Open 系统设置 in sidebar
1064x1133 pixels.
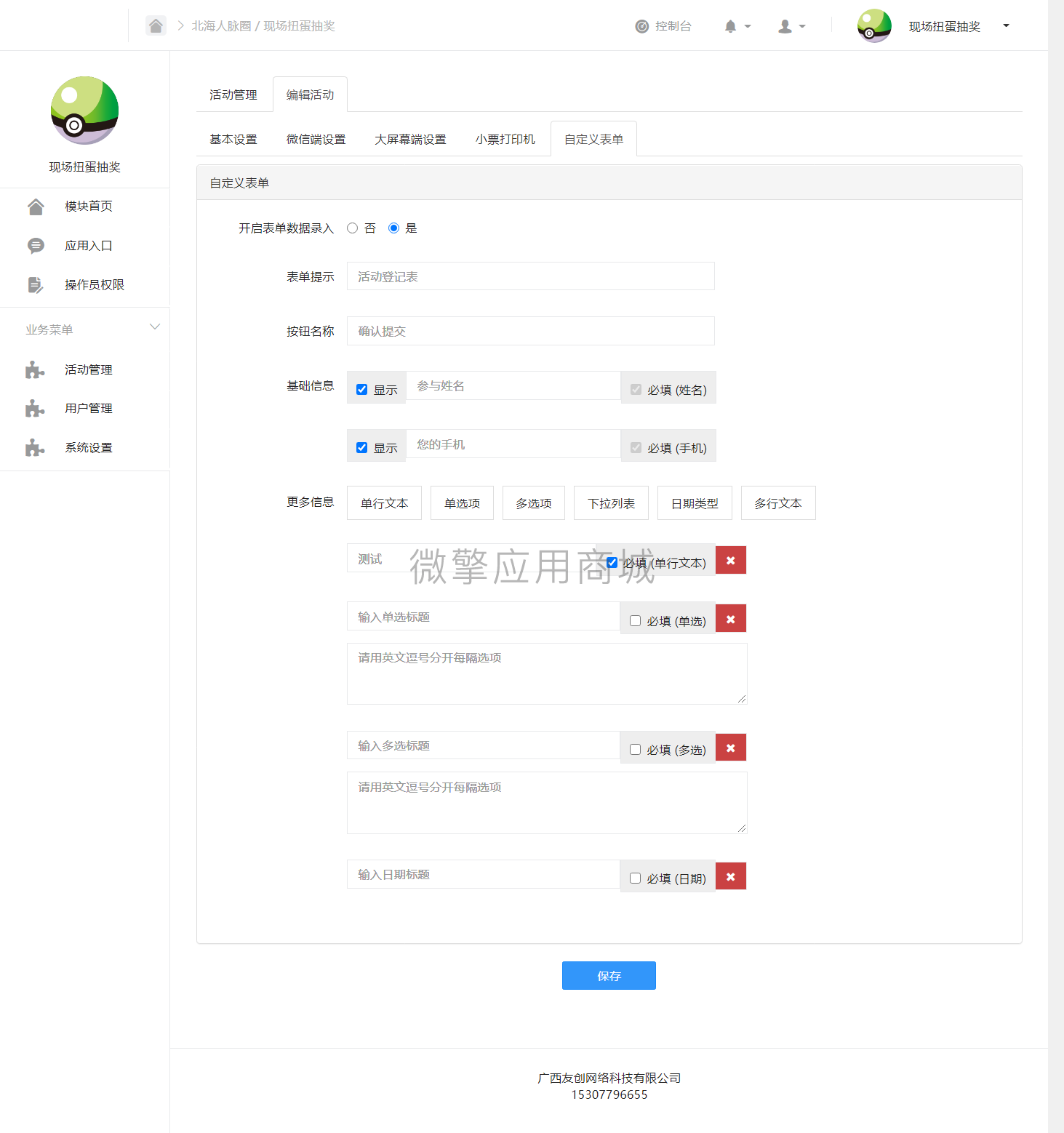pyautogui.click(x=89, y=448)
